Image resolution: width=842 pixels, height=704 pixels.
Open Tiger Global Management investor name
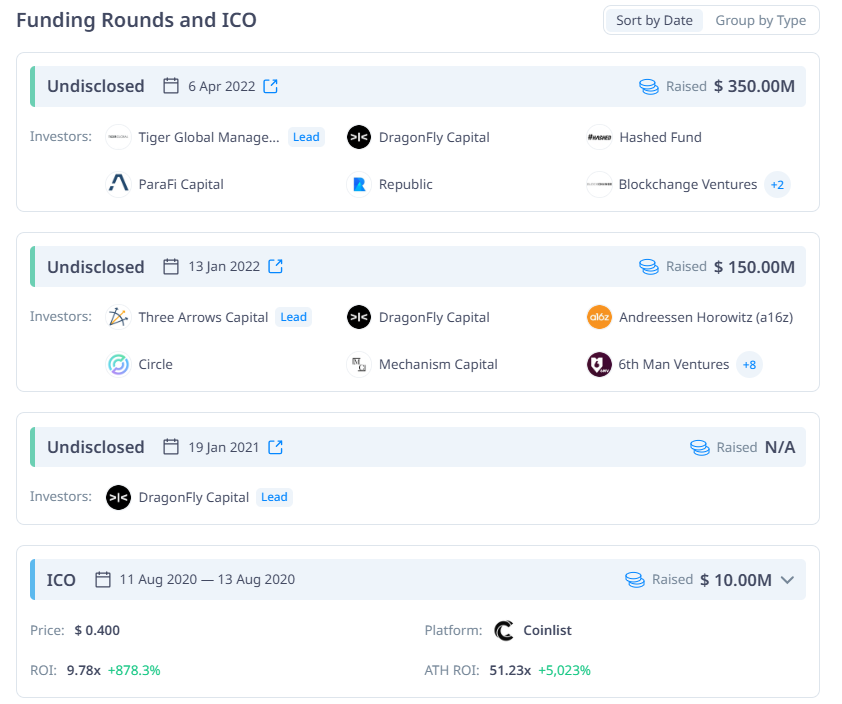(209, 137)
